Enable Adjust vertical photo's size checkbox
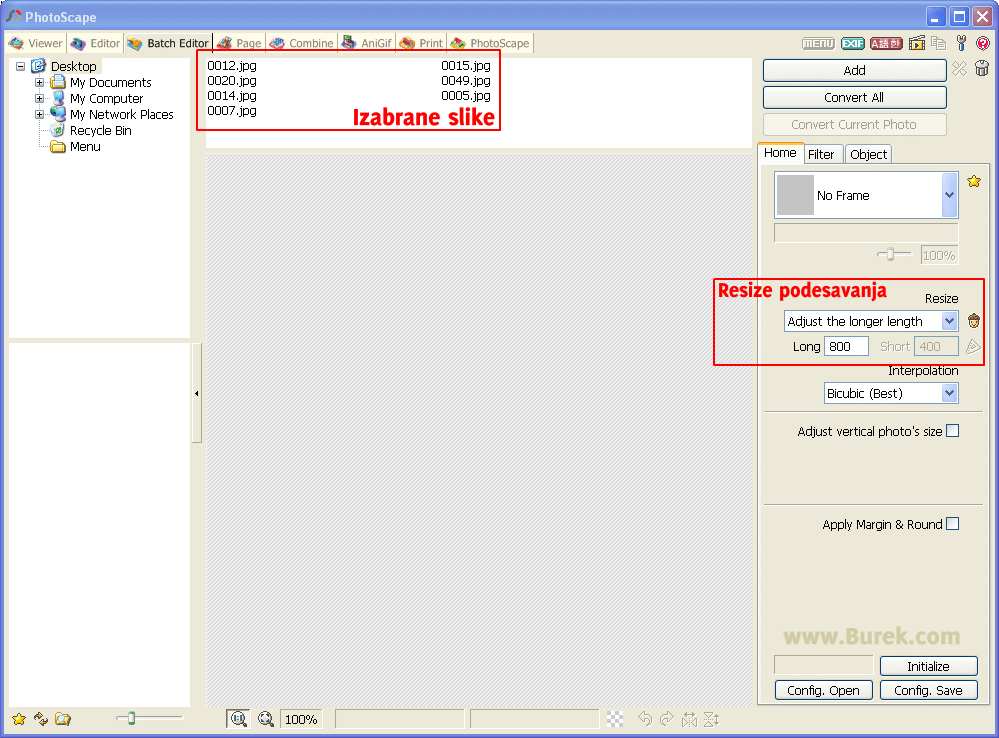Image resolution: width=999 pixels, height=738 pixels. point(952,431)
